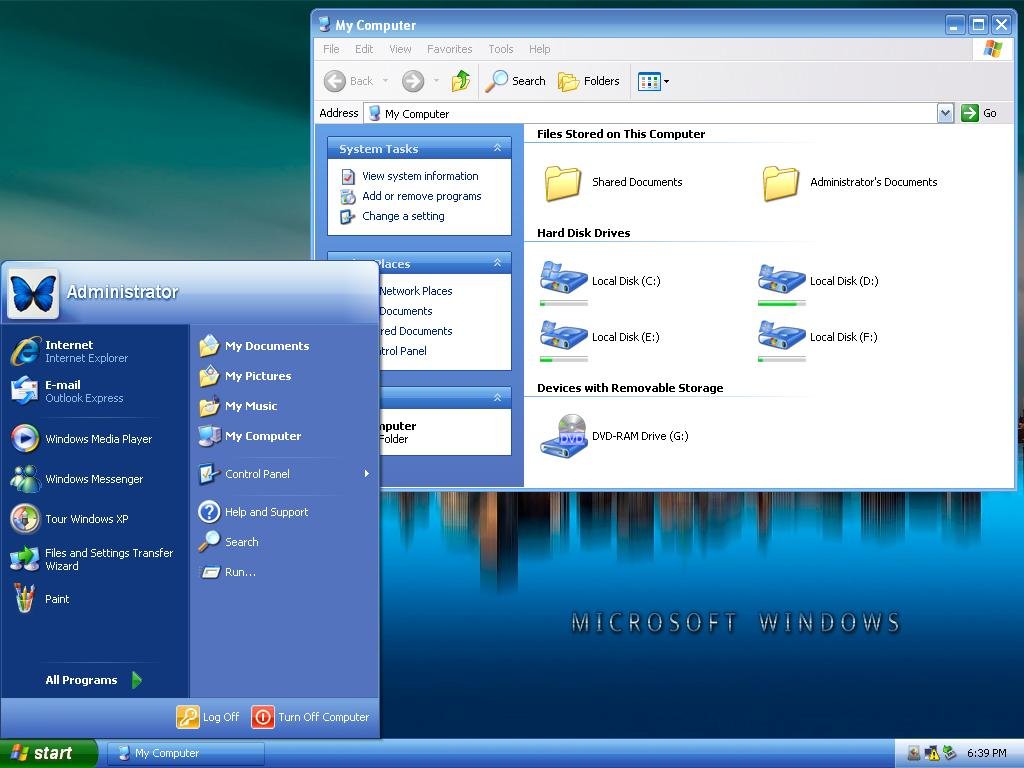This screenshot has height=768, width=1024.
Task: Click the Log Off button
Action: [x=209, y=717]
